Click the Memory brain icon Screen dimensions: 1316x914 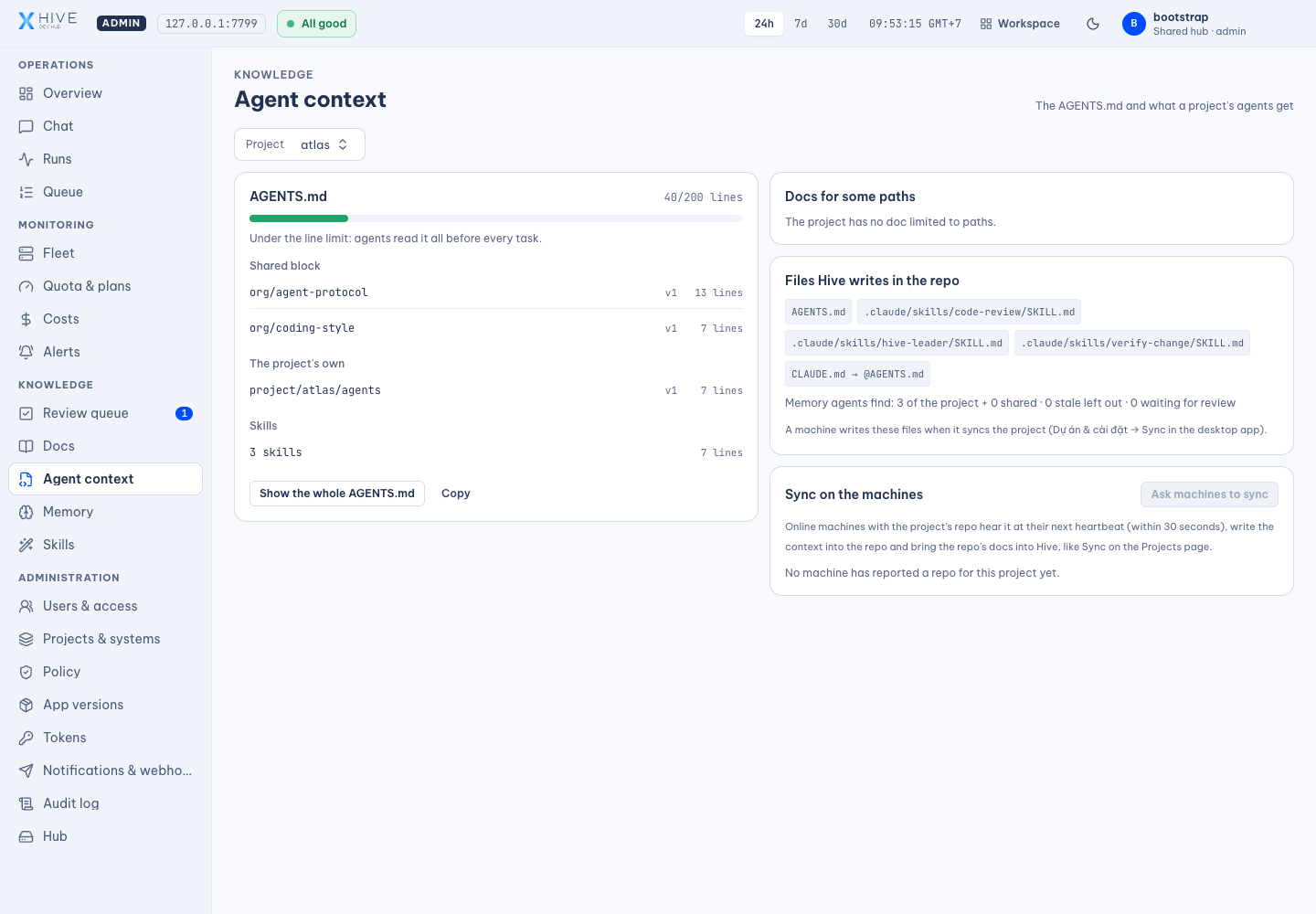pos(27,512)
